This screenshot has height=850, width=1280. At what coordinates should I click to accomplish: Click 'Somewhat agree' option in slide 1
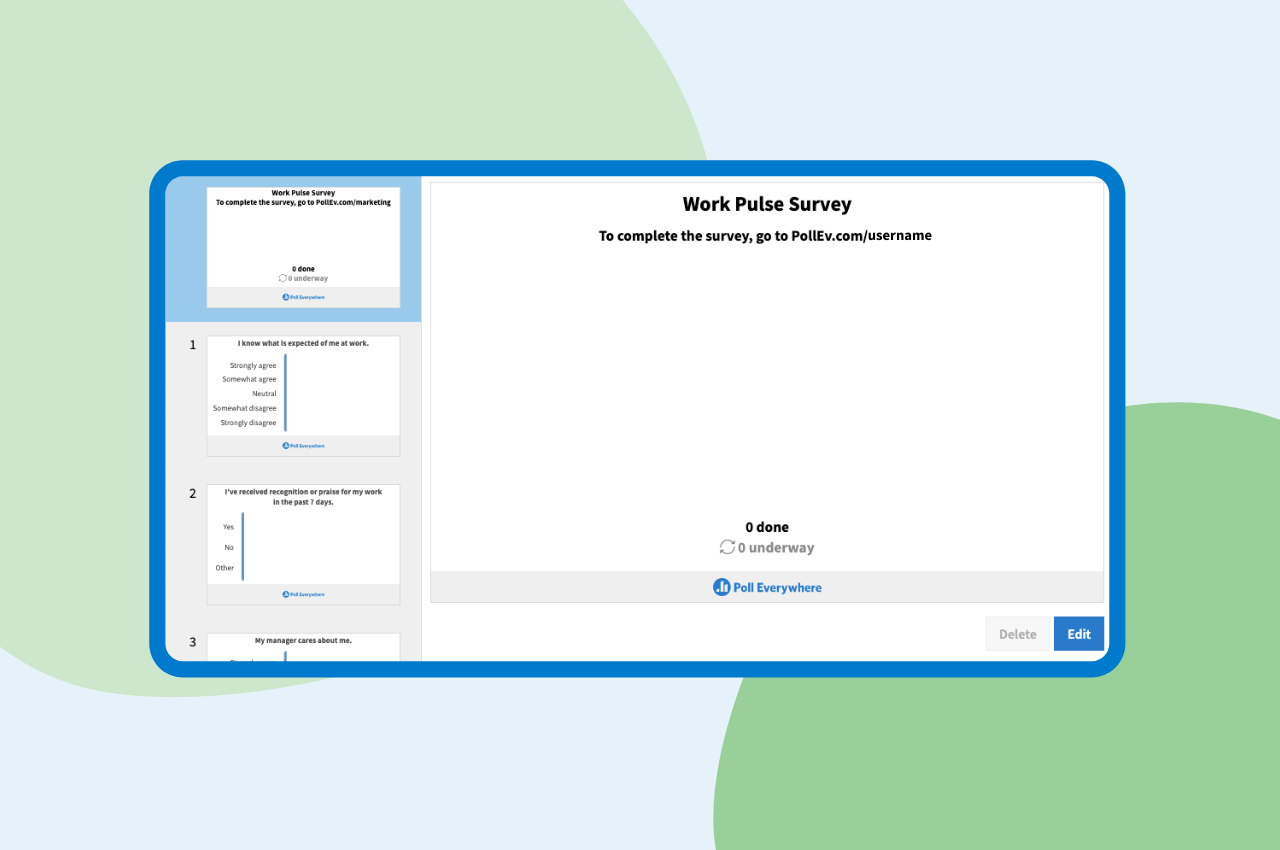click(249, 380)
